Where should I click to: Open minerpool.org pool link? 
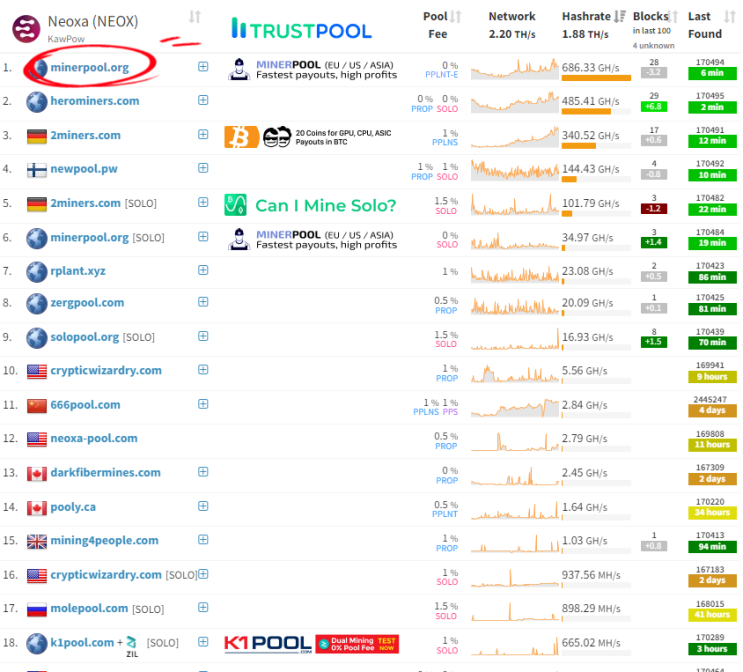pos(90,67)
